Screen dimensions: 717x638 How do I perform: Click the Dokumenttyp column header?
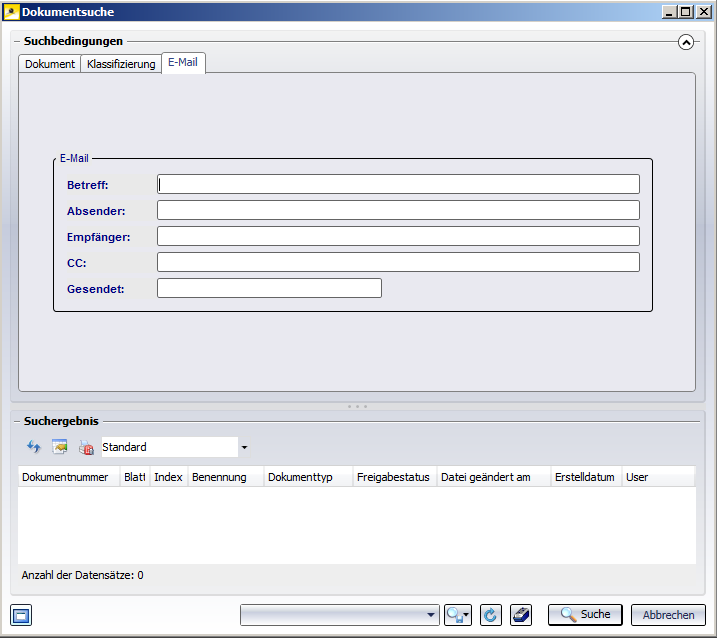308,477
